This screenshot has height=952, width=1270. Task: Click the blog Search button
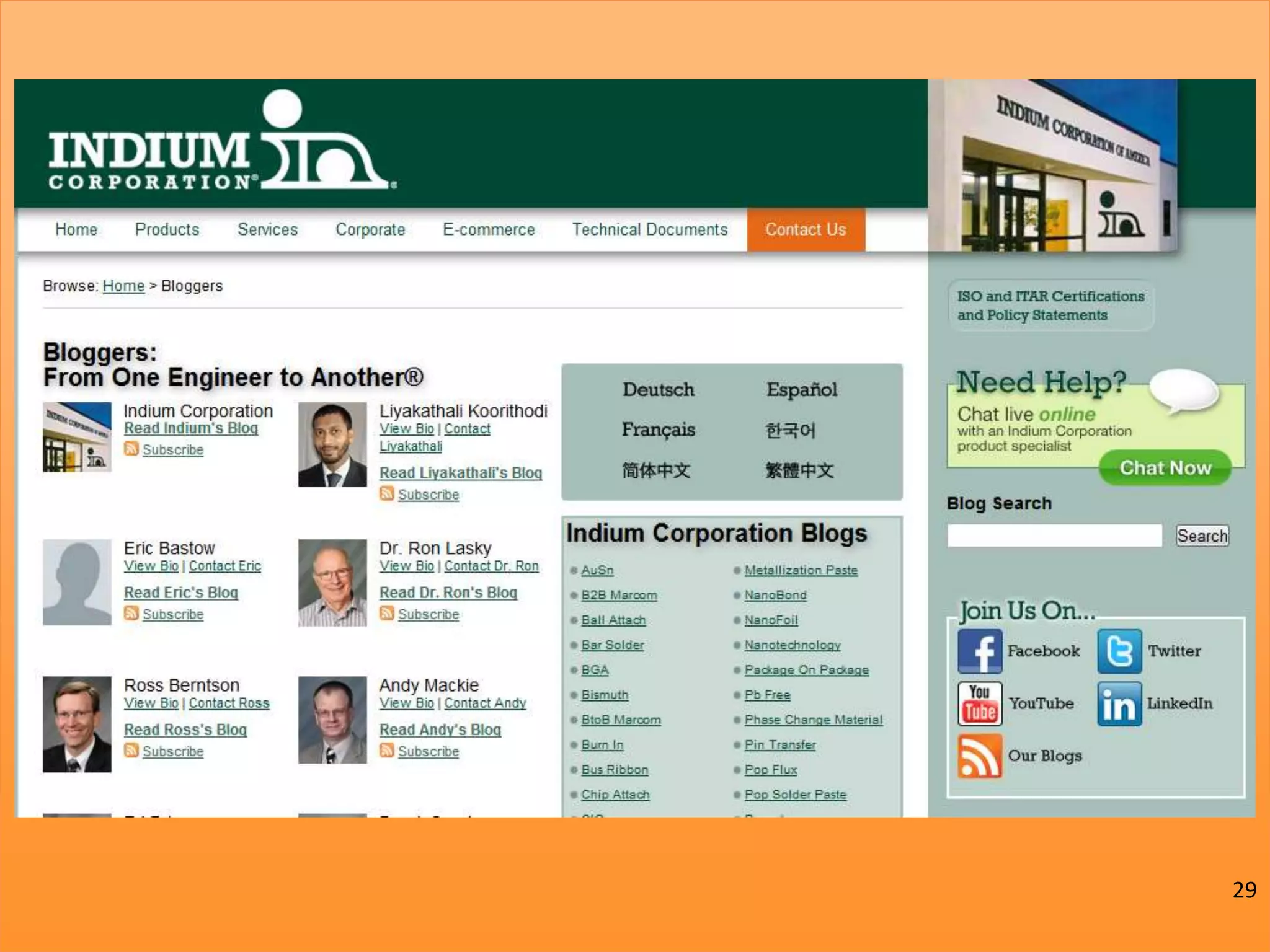tap(1201, 535)
